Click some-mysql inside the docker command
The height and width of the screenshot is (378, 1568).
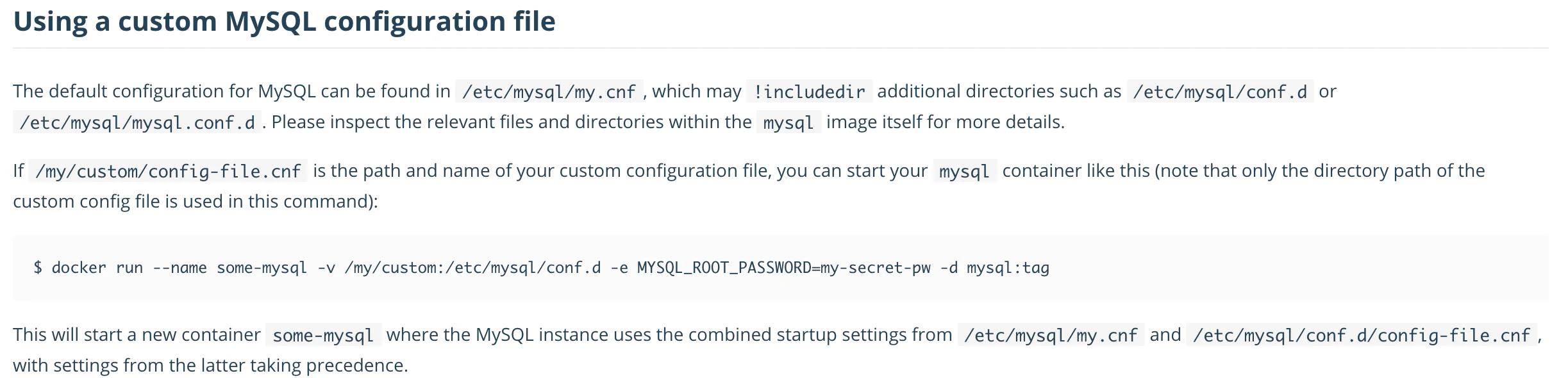click(262, 268)
